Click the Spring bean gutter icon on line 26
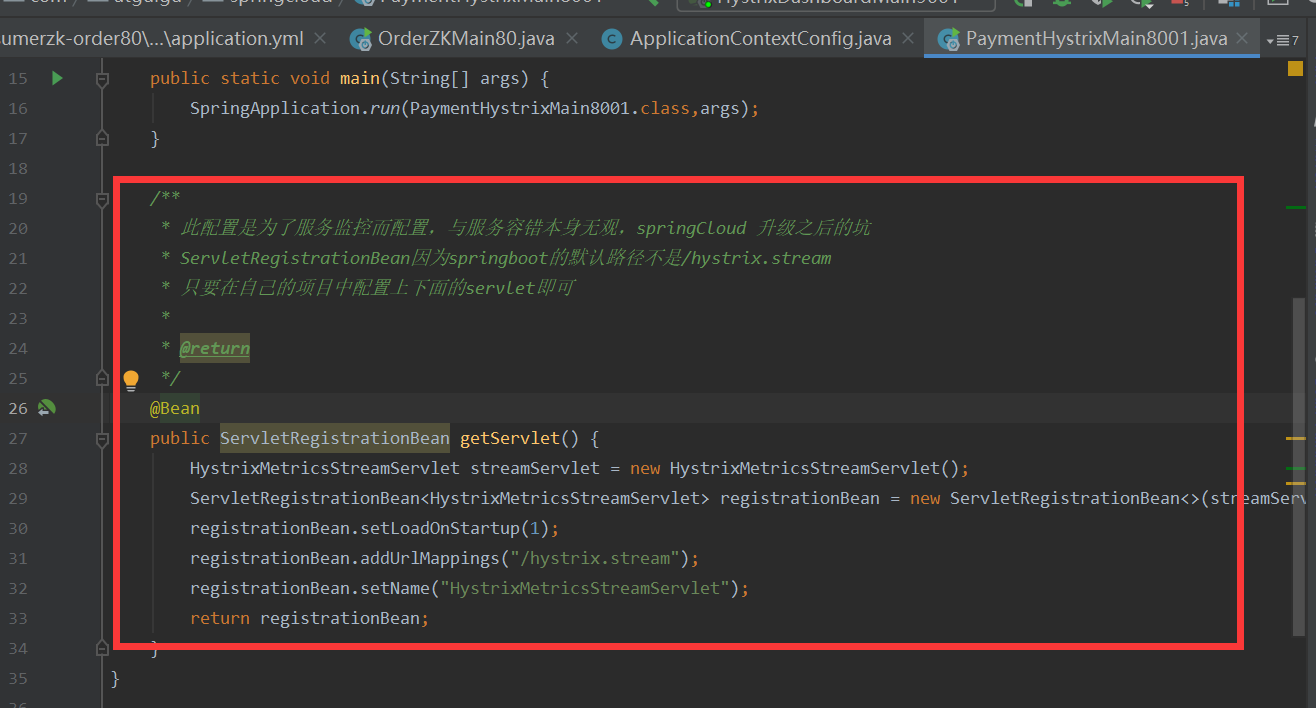Screen dimensions: 1316x708 tap(46, 408)
